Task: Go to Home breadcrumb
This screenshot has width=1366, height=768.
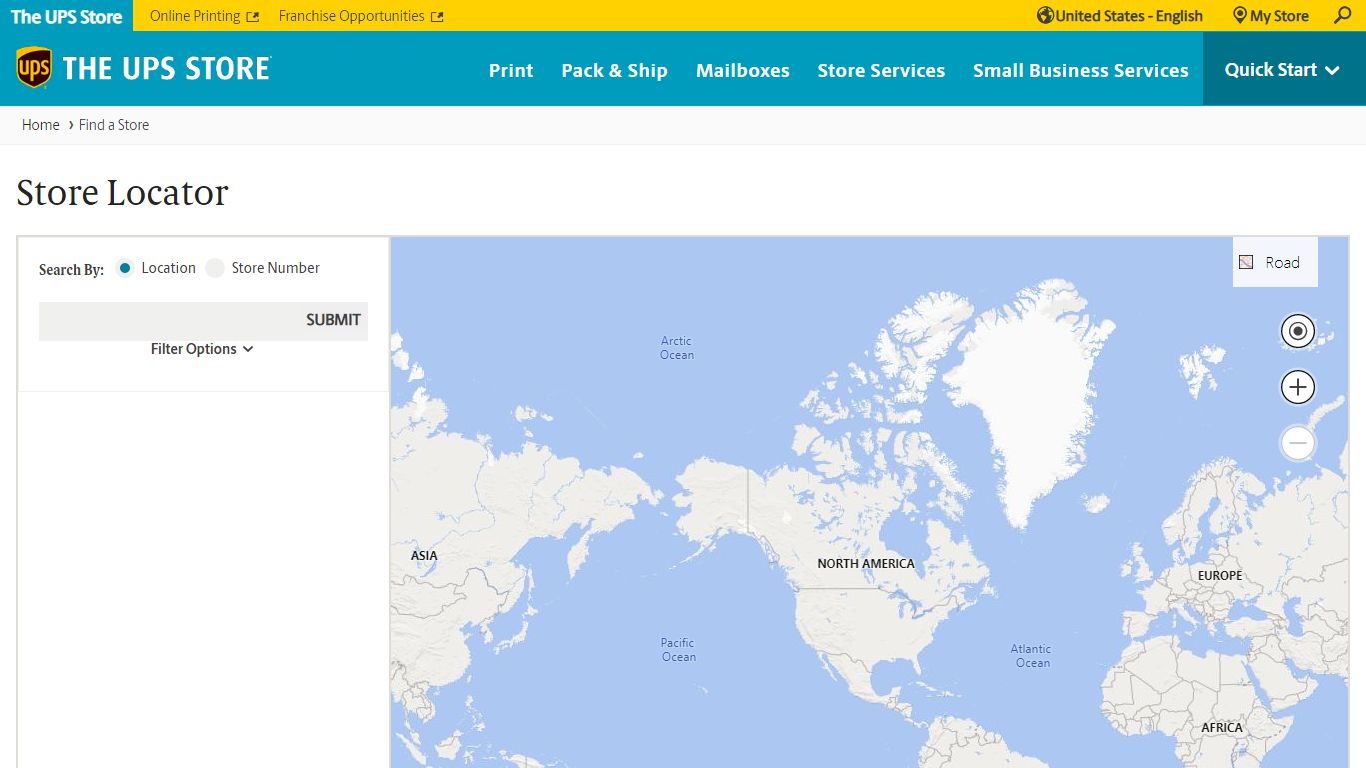Action: coord(41,125)
